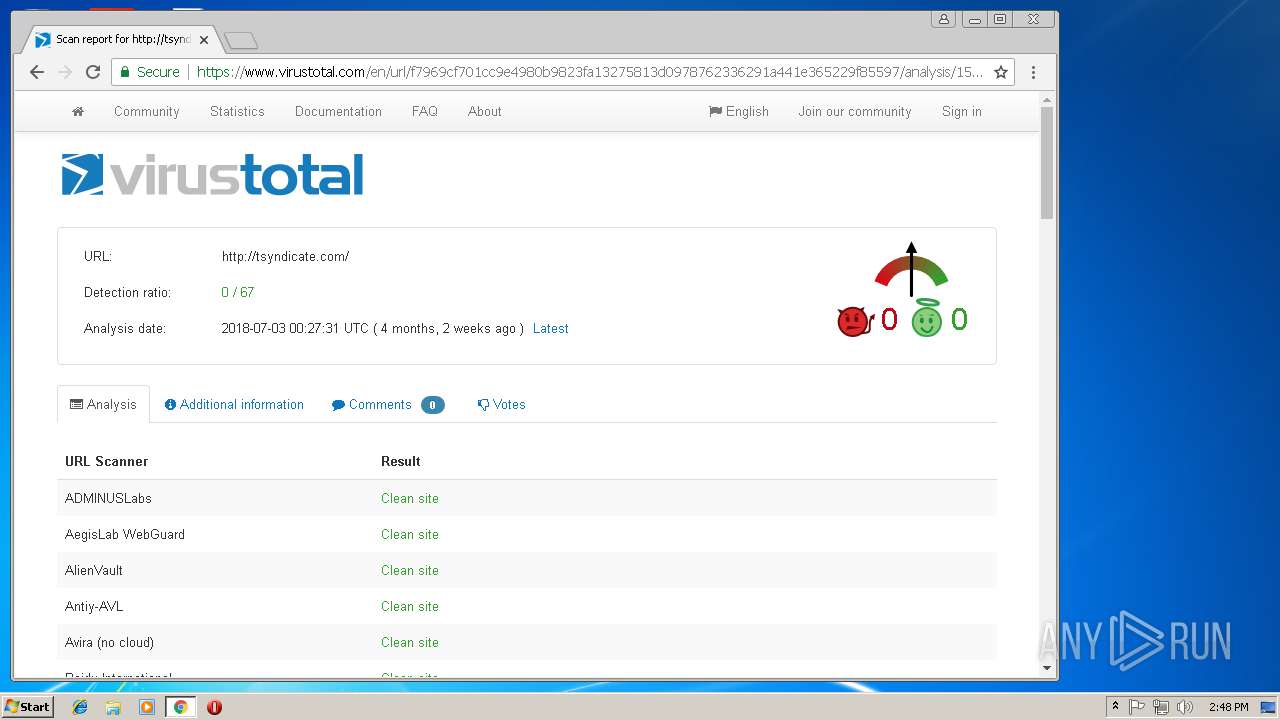Image resolution: width=1280 pixels, height=720 pixels.
Task: Click Clean site result for AlienVault
Action: [x=410, y=570]
